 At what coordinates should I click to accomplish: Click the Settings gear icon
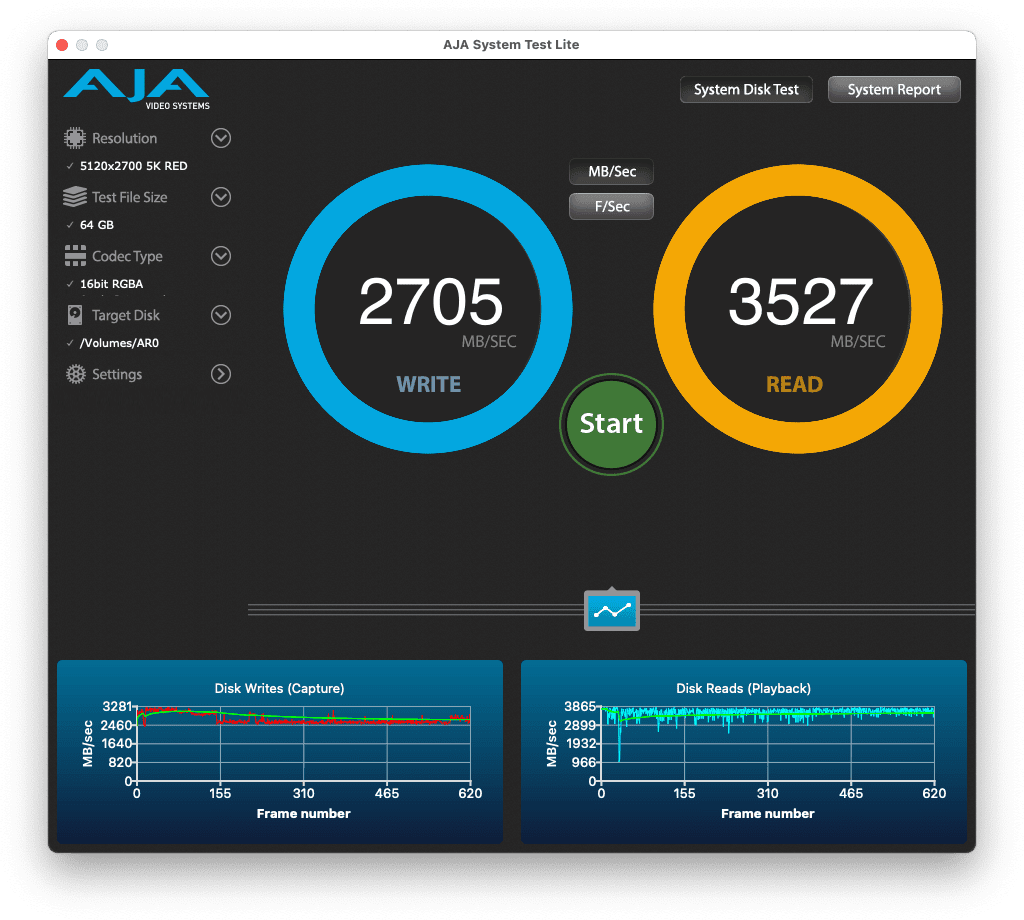(x=76, y=374)
